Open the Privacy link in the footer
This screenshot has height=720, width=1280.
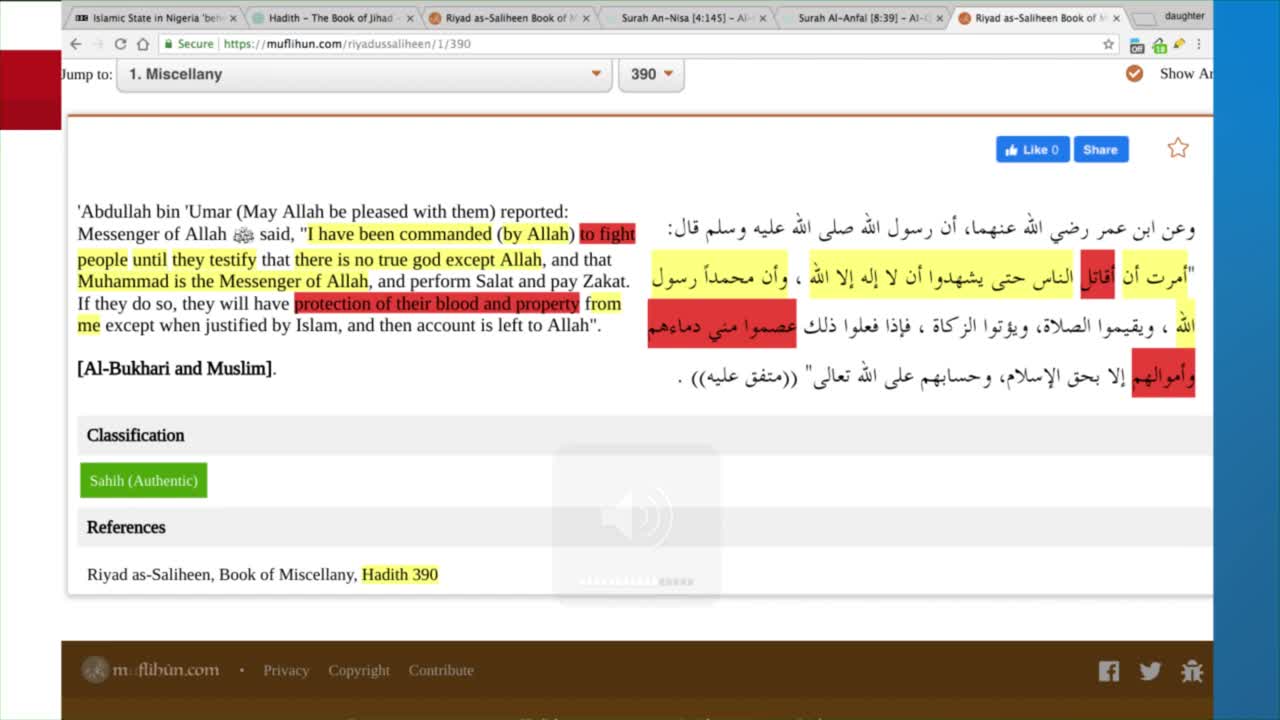[x=286, y=671]
